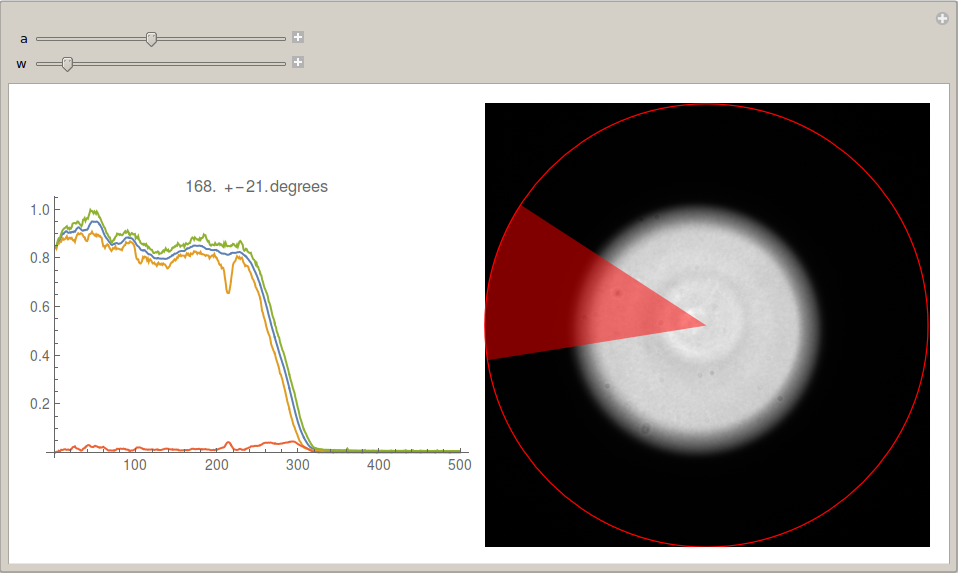The height and width of the screenshot is (575, 958).
Task: Click the x-axis tick label 300
Action: [x=298, y=465]
